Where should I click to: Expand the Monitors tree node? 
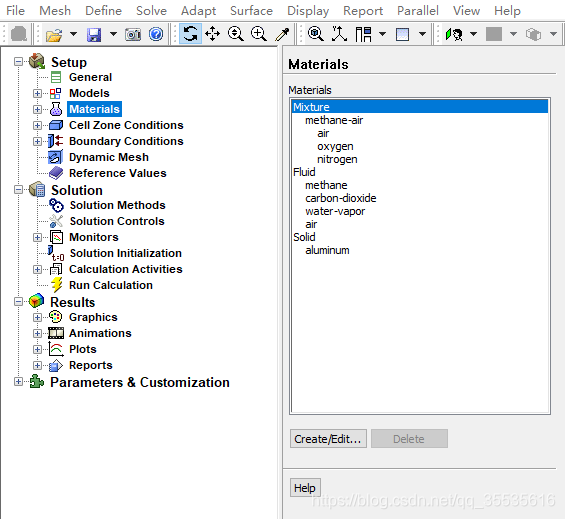click(37, 237)
